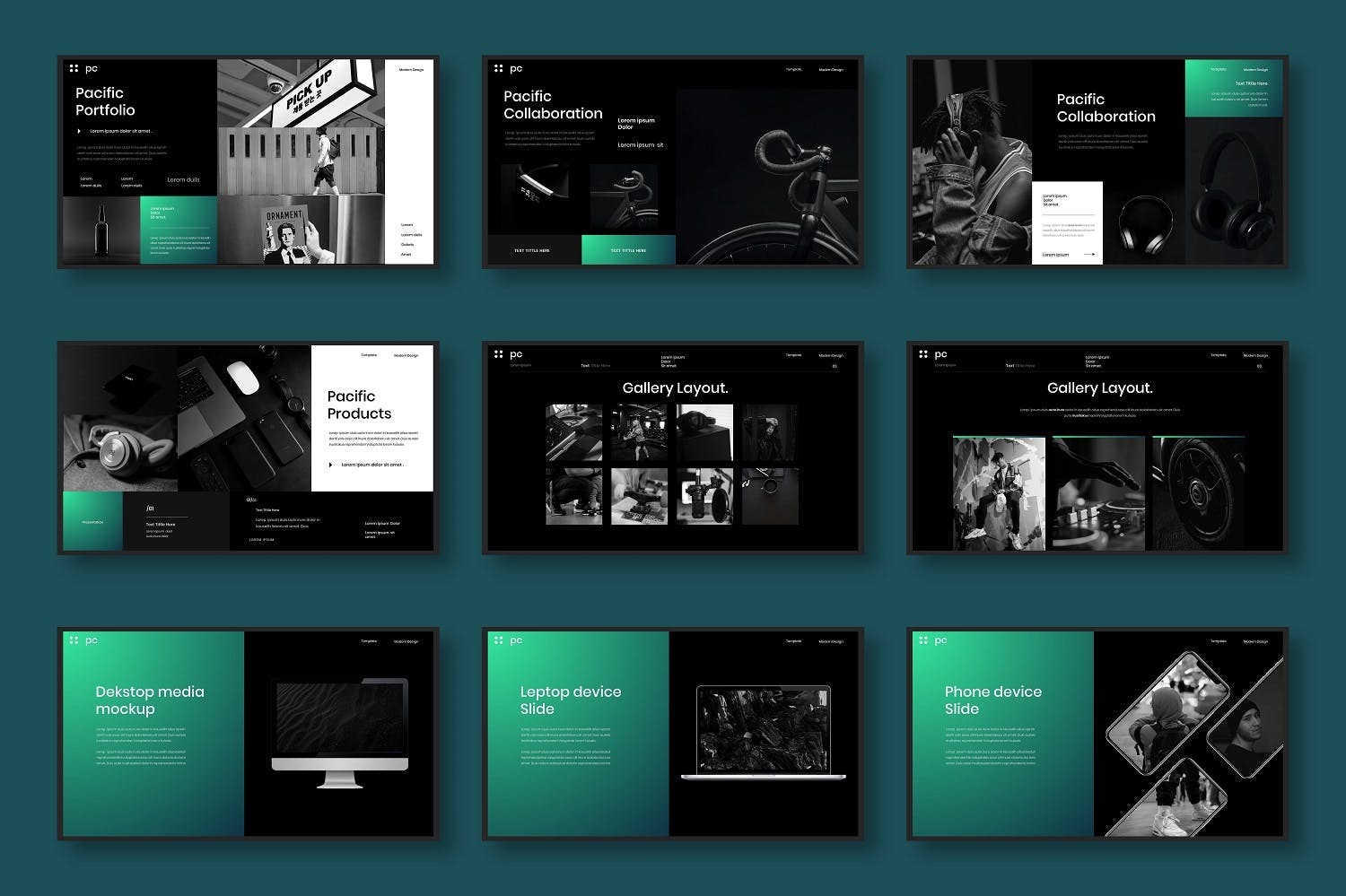This screenshot has height=896, width=1346.
Task: Click the Phone device Slide heading text
Action: pos(992,700)
